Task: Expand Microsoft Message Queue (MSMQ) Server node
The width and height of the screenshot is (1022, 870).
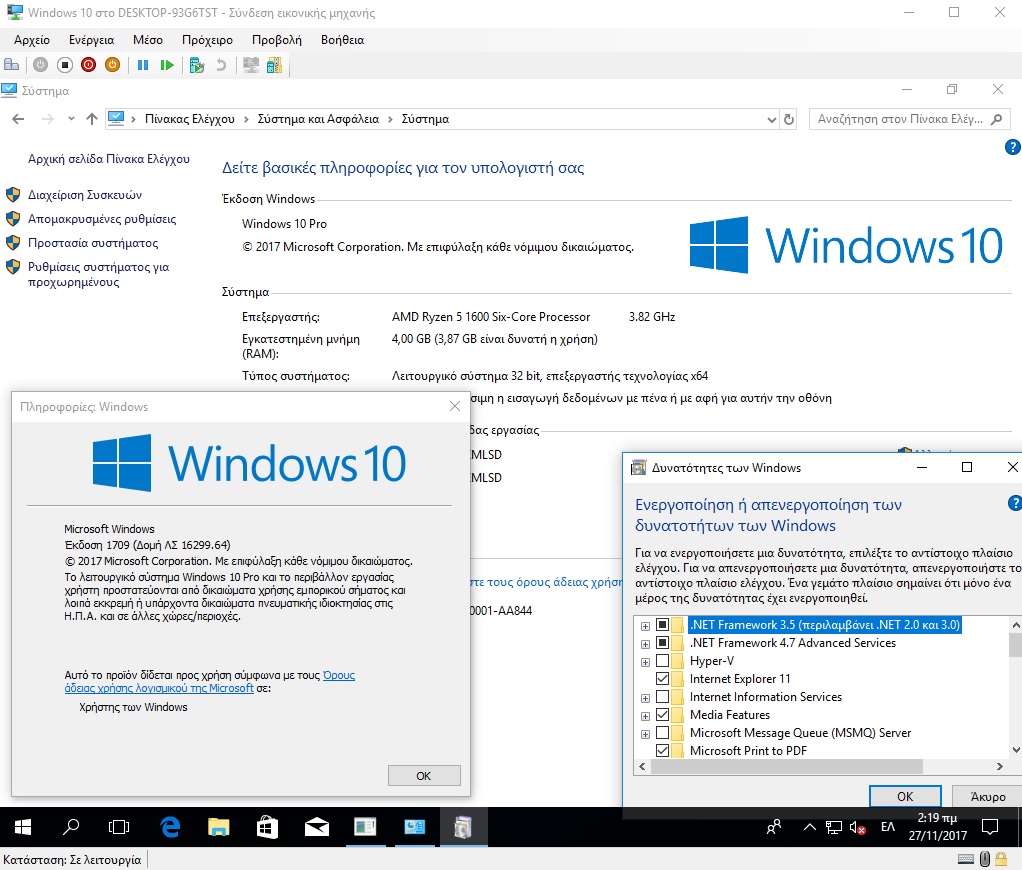Action: pyautogui.click(x=645, y=734)
